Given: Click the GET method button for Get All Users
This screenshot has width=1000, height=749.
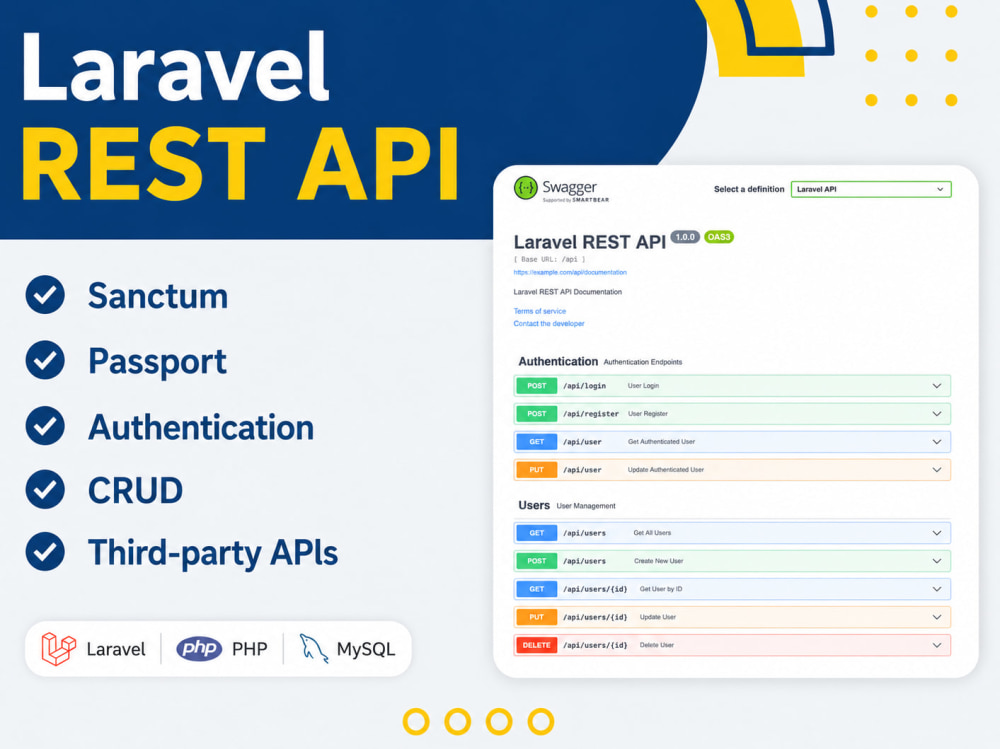Looking at the screenshot, I should tap(536, 533).
